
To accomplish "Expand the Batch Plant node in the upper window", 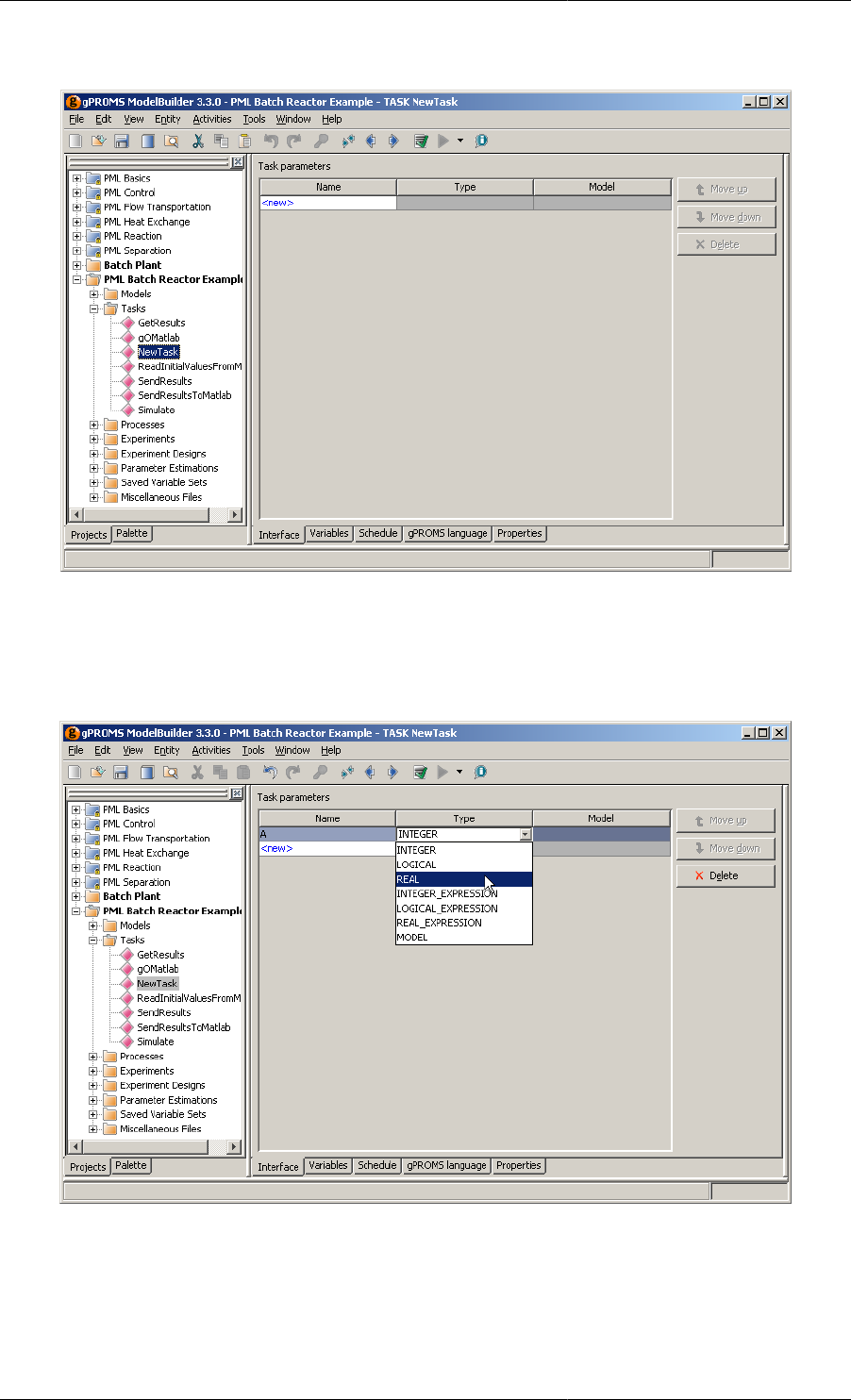I will [77, 265].
